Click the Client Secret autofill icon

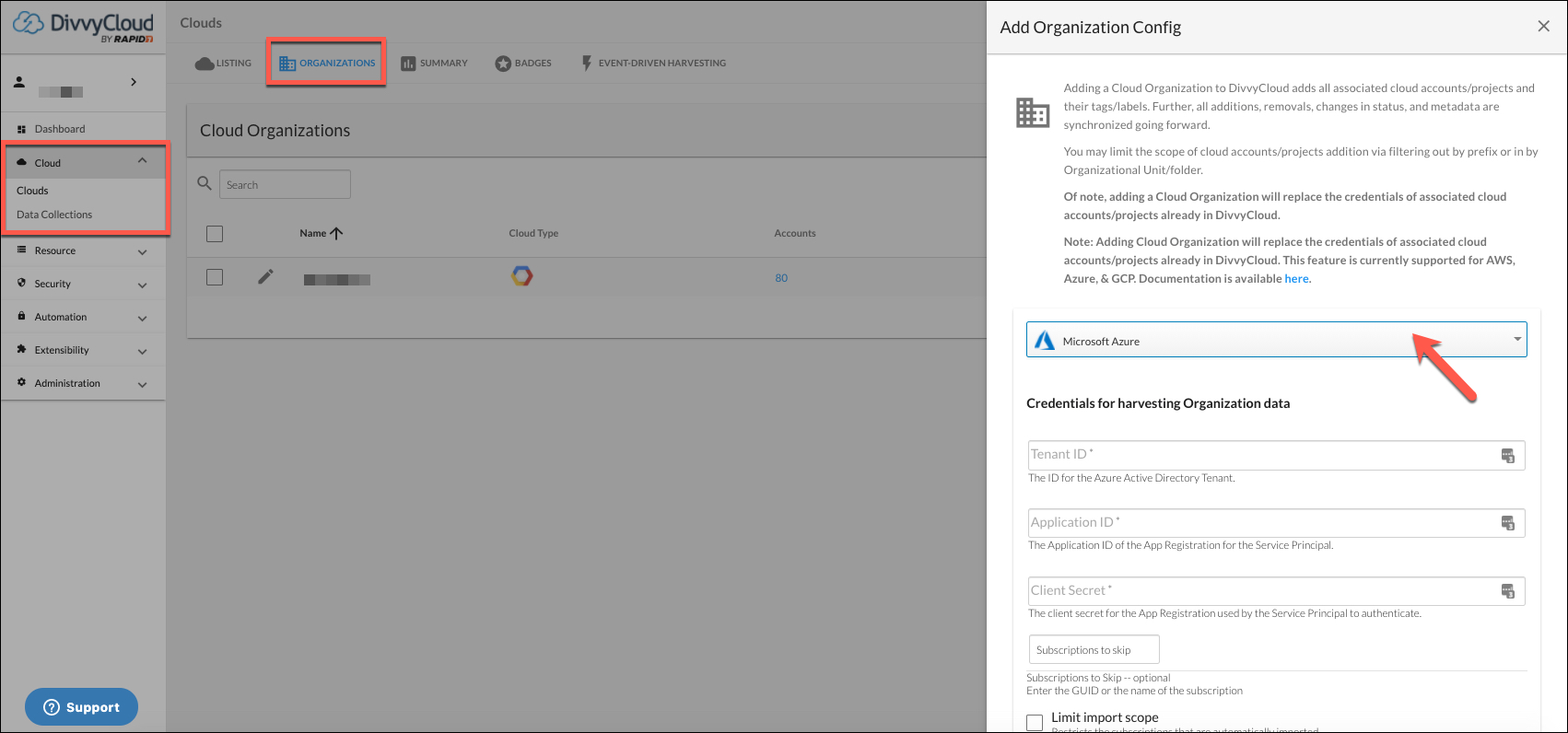pos(1508,591)
